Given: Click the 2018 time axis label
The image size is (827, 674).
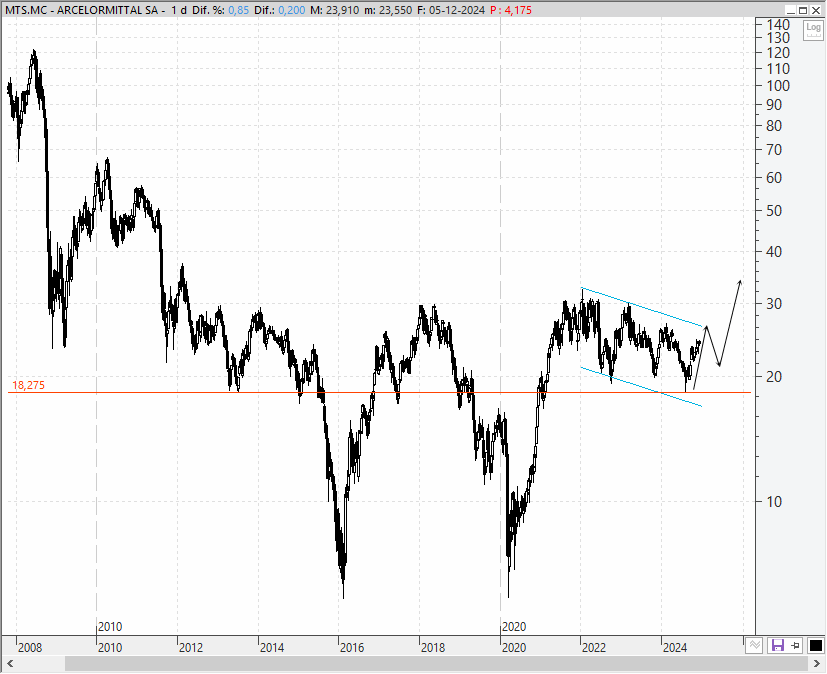Looking at the screenshot, I should (x=433, y=648).
